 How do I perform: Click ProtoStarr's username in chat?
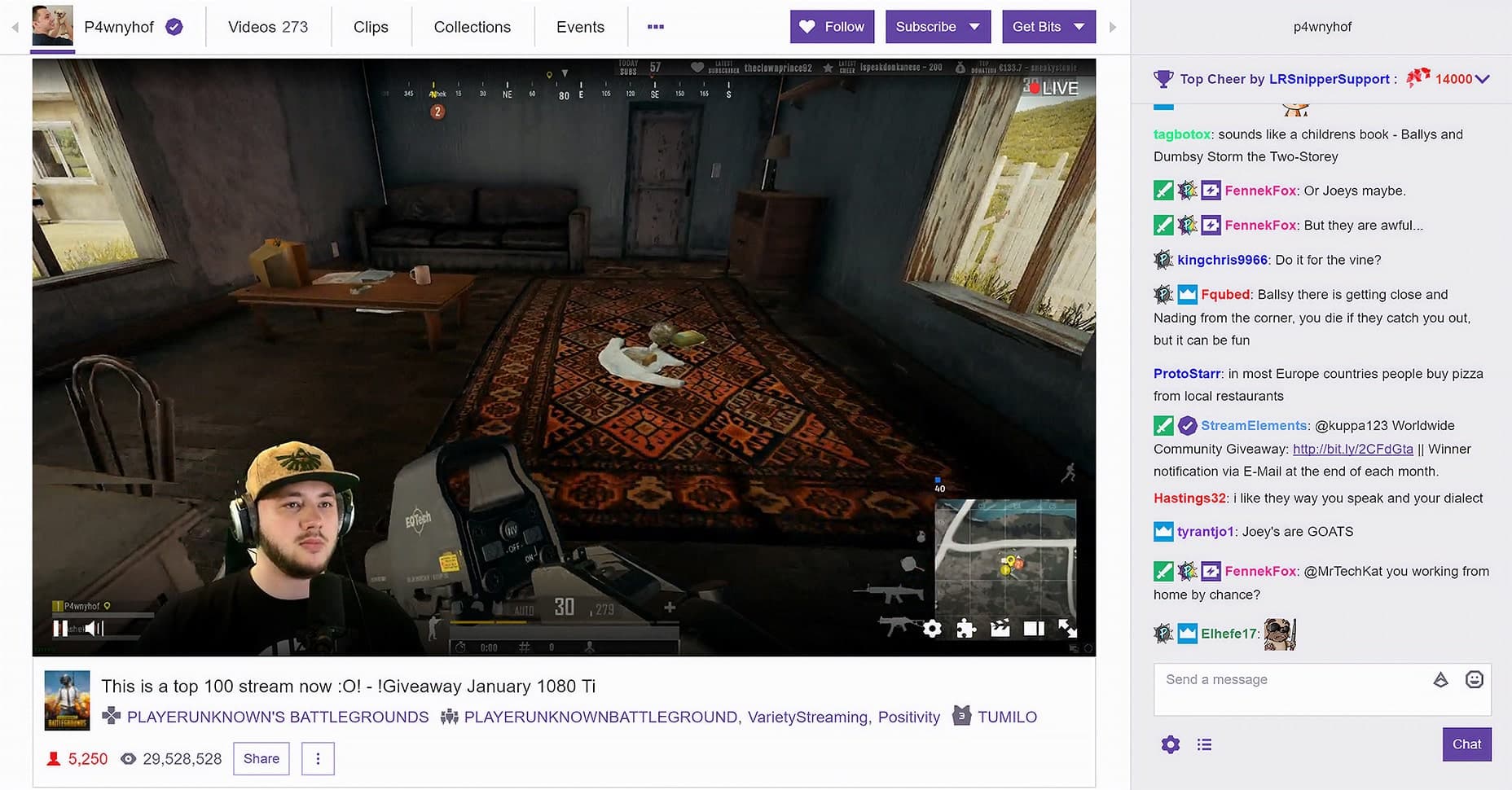pyautogui.click(x=1187, y=374)
